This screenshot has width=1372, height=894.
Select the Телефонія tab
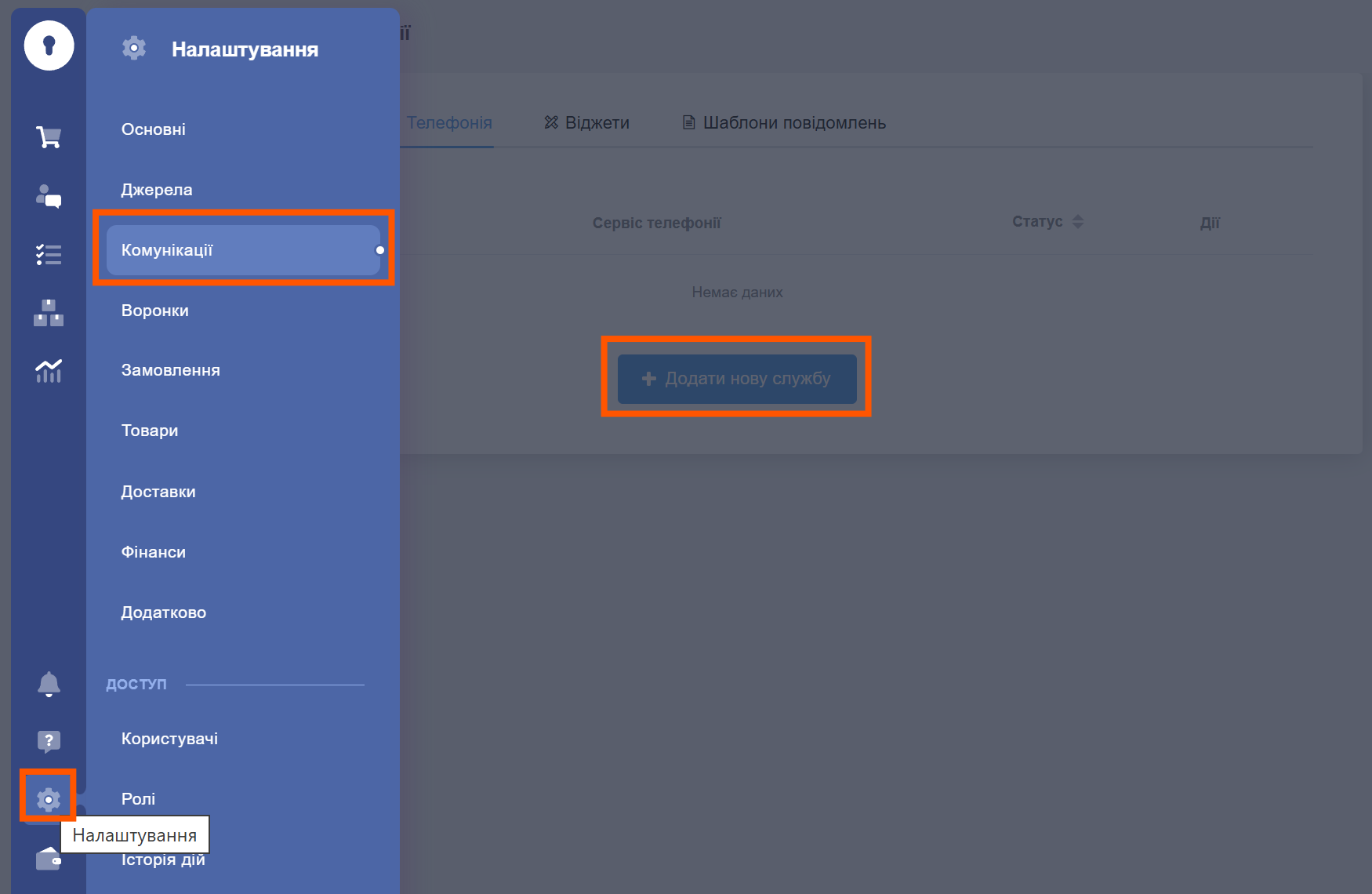(x=449, y=123)
